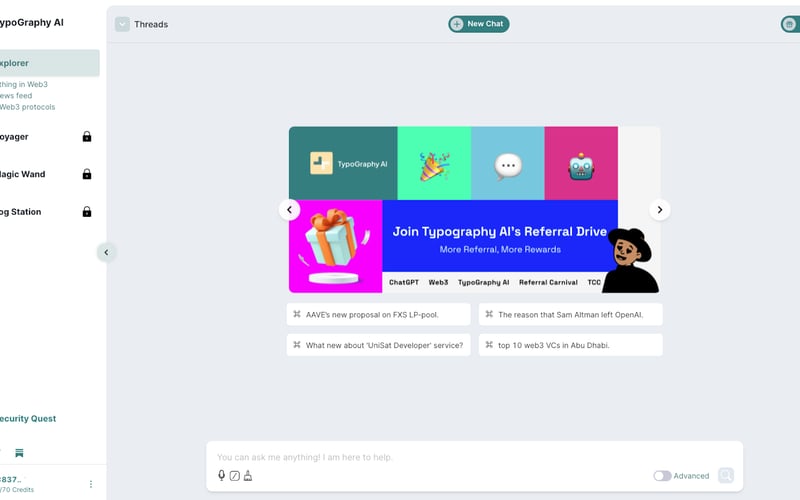Select prompt about Sam Altman leaving OpenAI
The image size is (800, 500).
[x=570, y=315]
